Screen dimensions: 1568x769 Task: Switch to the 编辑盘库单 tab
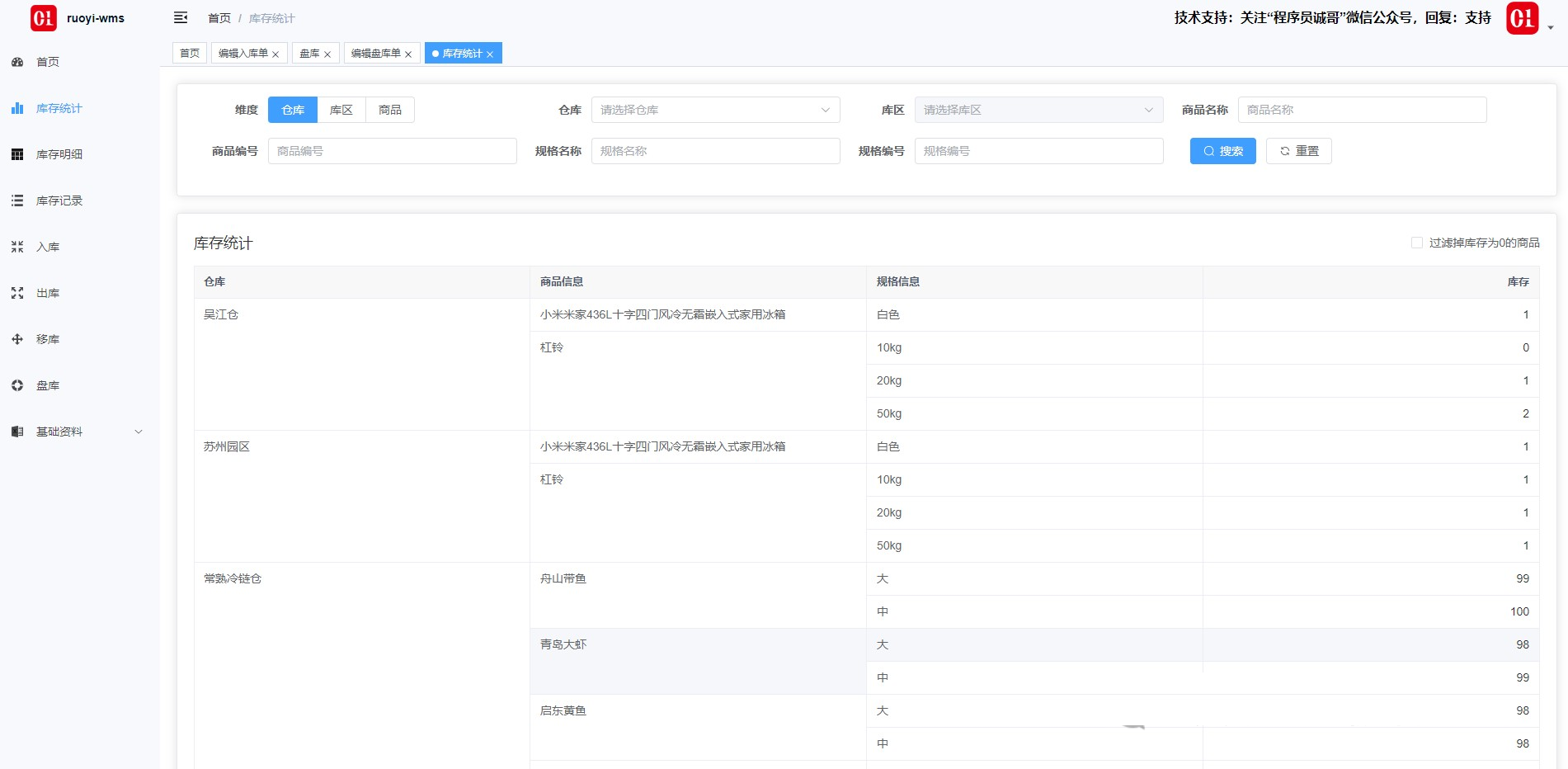(376, 54)
